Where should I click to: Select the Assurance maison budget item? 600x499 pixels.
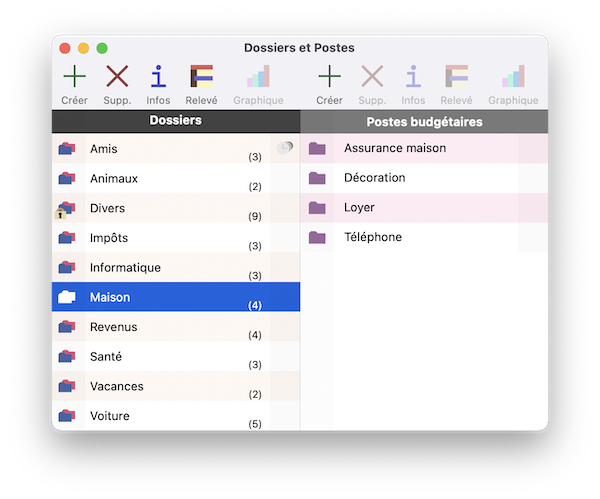point(424,148)
